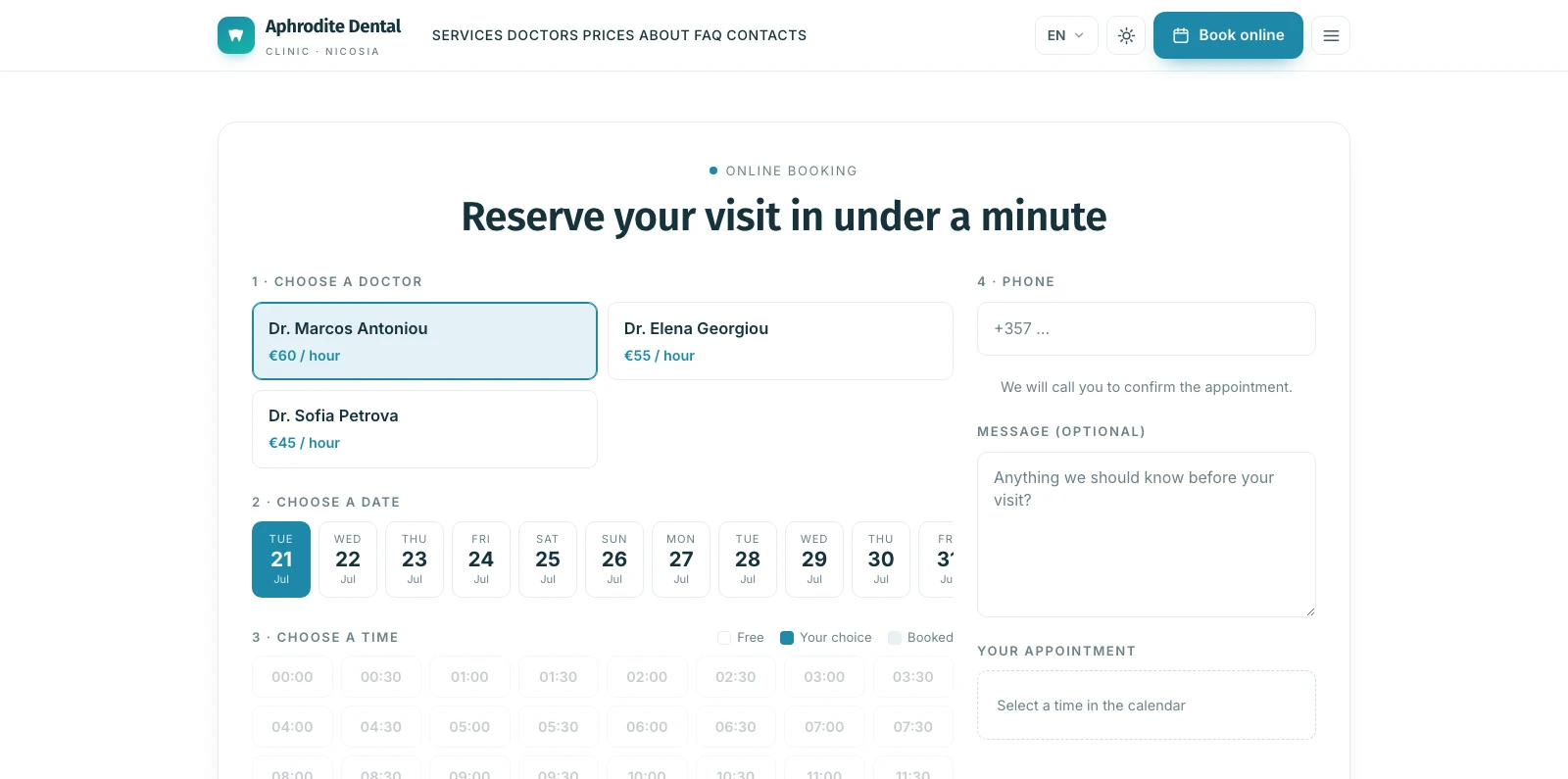Open the SERVICES nav item

tap(467, 35)
